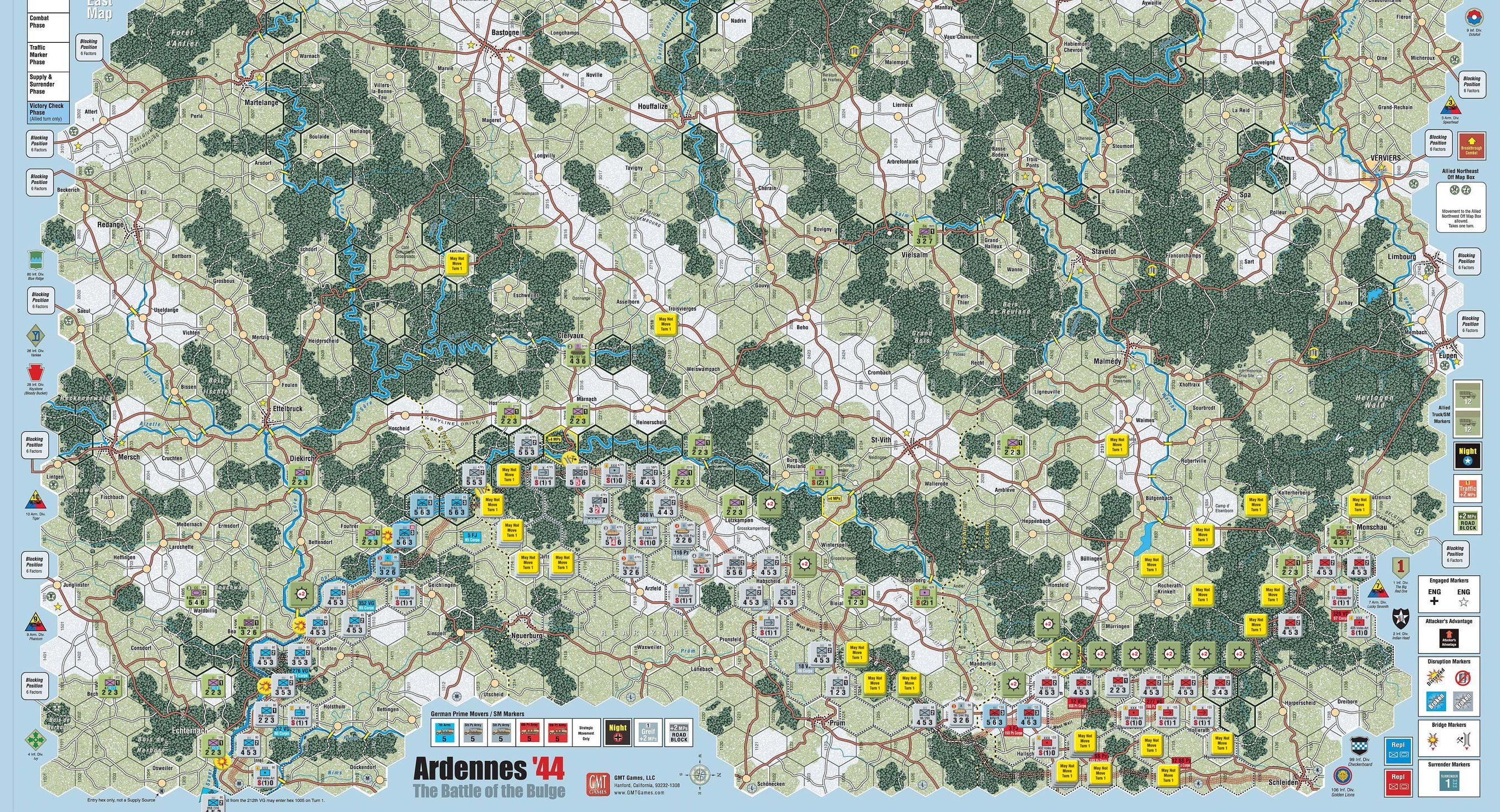Pick the ENG plus Engaged marker
Screen dimensions: 1500x812
coord(1434,596)
